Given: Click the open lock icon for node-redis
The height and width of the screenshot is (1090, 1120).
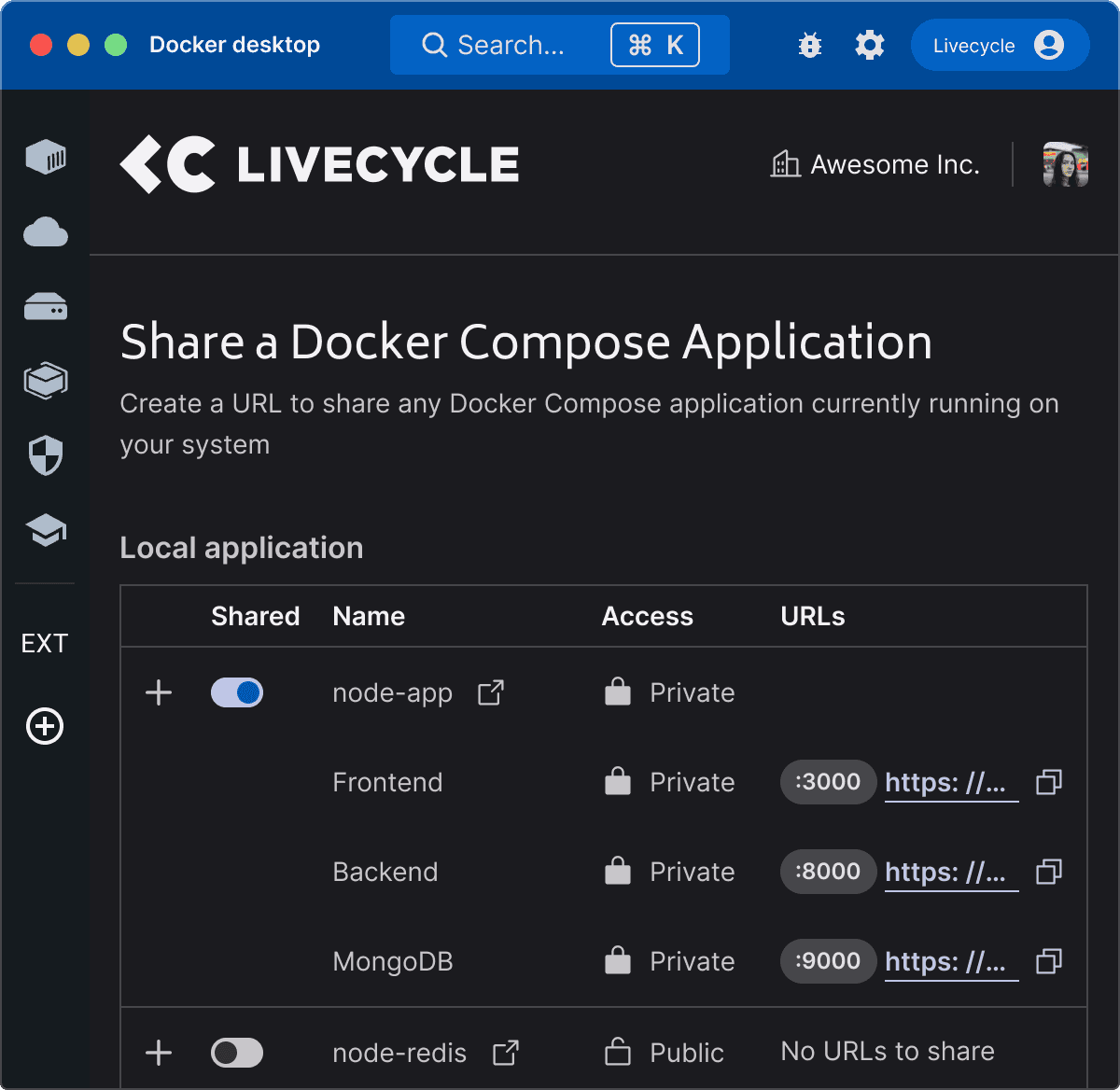Looking at the screenshot, I should [618, 1052].
